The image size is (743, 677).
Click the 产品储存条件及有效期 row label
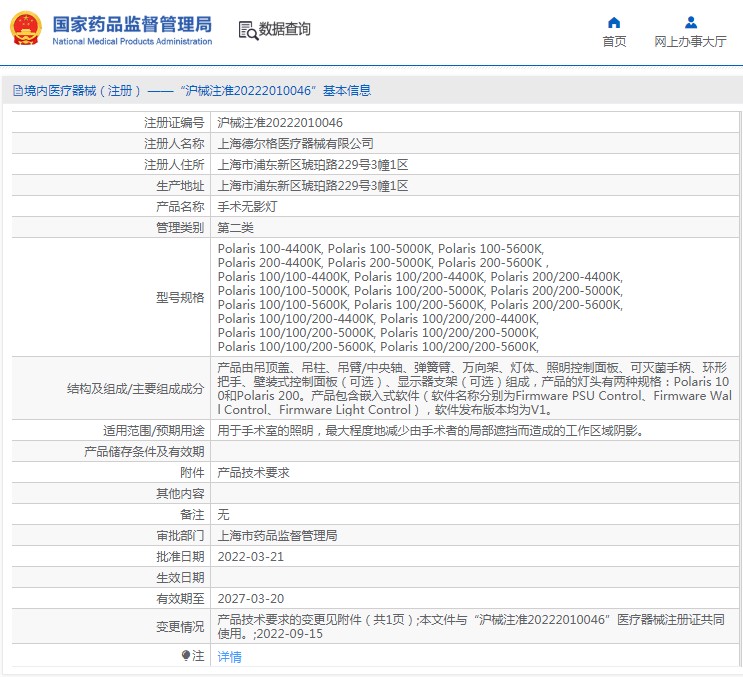[144, 451]
